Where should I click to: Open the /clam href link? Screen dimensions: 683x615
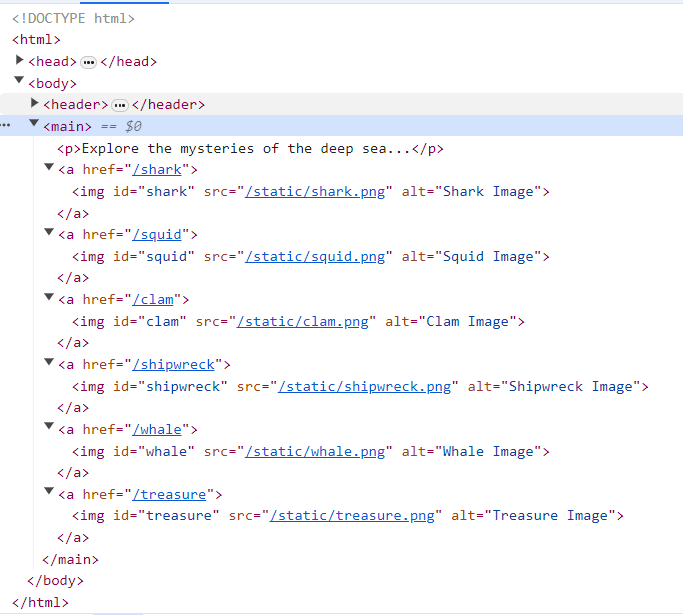click(153, 300)
